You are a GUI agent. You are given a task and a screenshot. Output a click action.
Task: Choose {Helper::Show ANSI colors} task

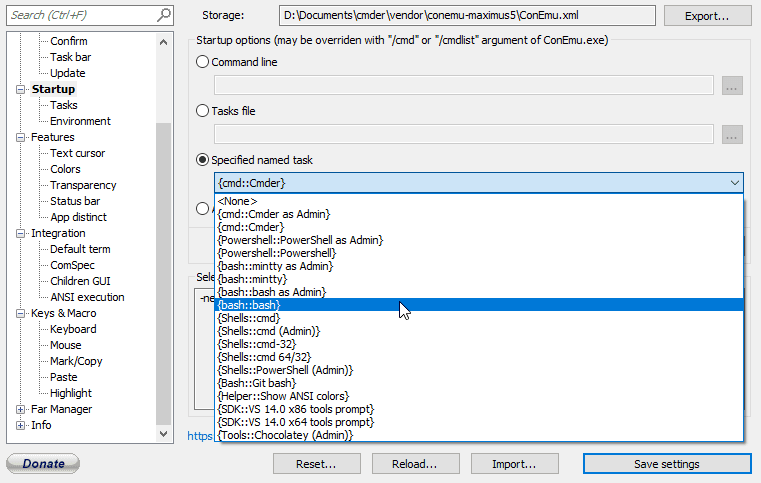coord(479,396)
